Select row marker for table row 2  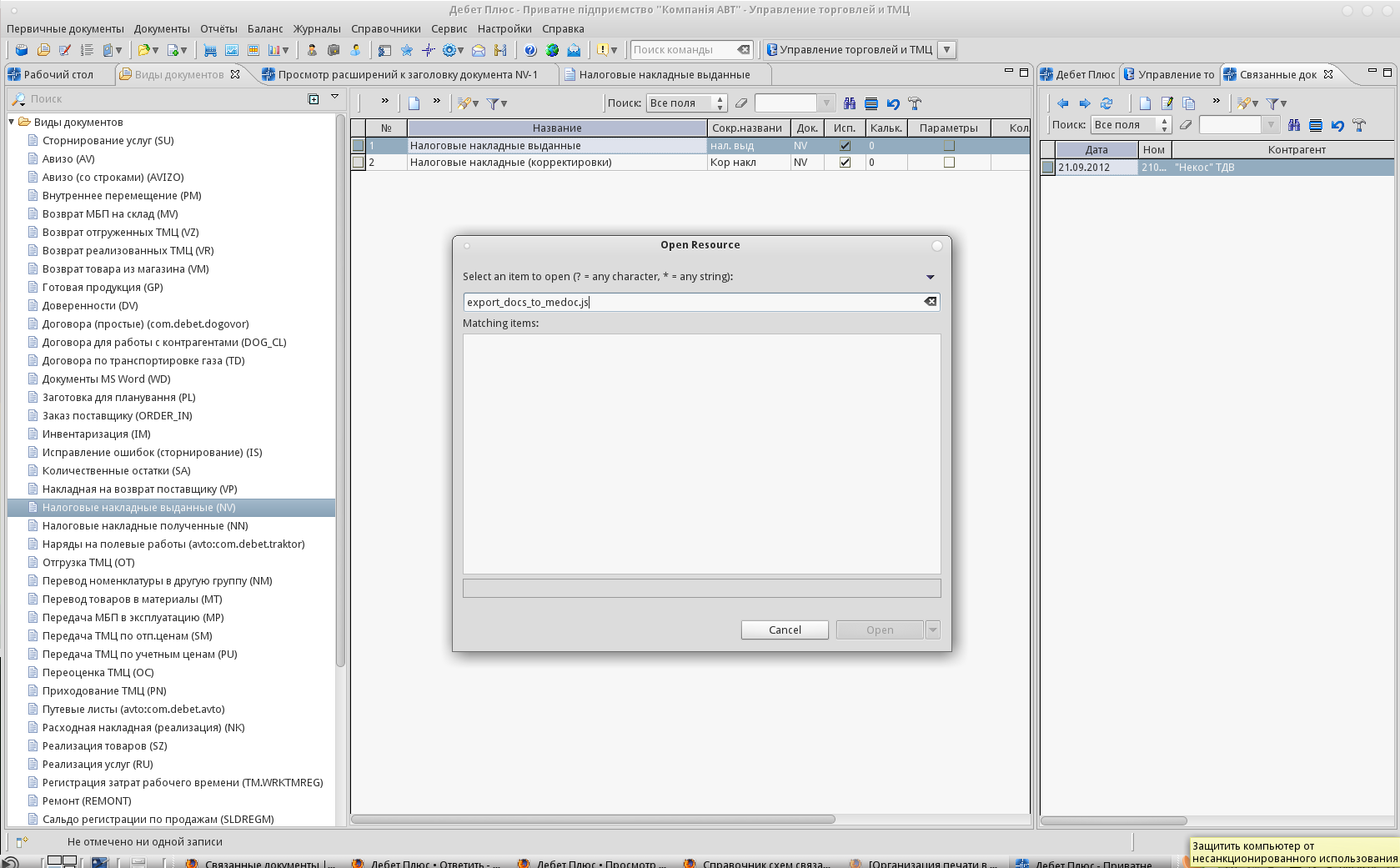coord(359,163)
